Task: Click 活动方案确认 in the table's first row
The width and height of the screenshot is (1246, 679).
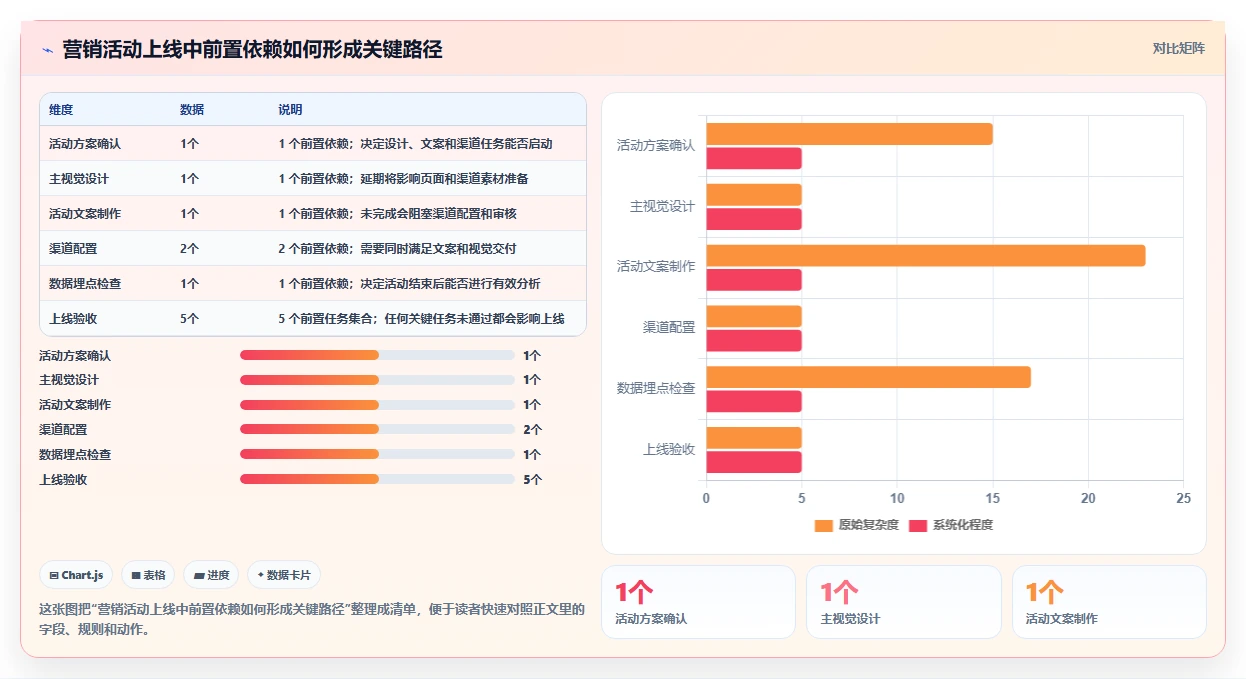Action: coord(85,144)
